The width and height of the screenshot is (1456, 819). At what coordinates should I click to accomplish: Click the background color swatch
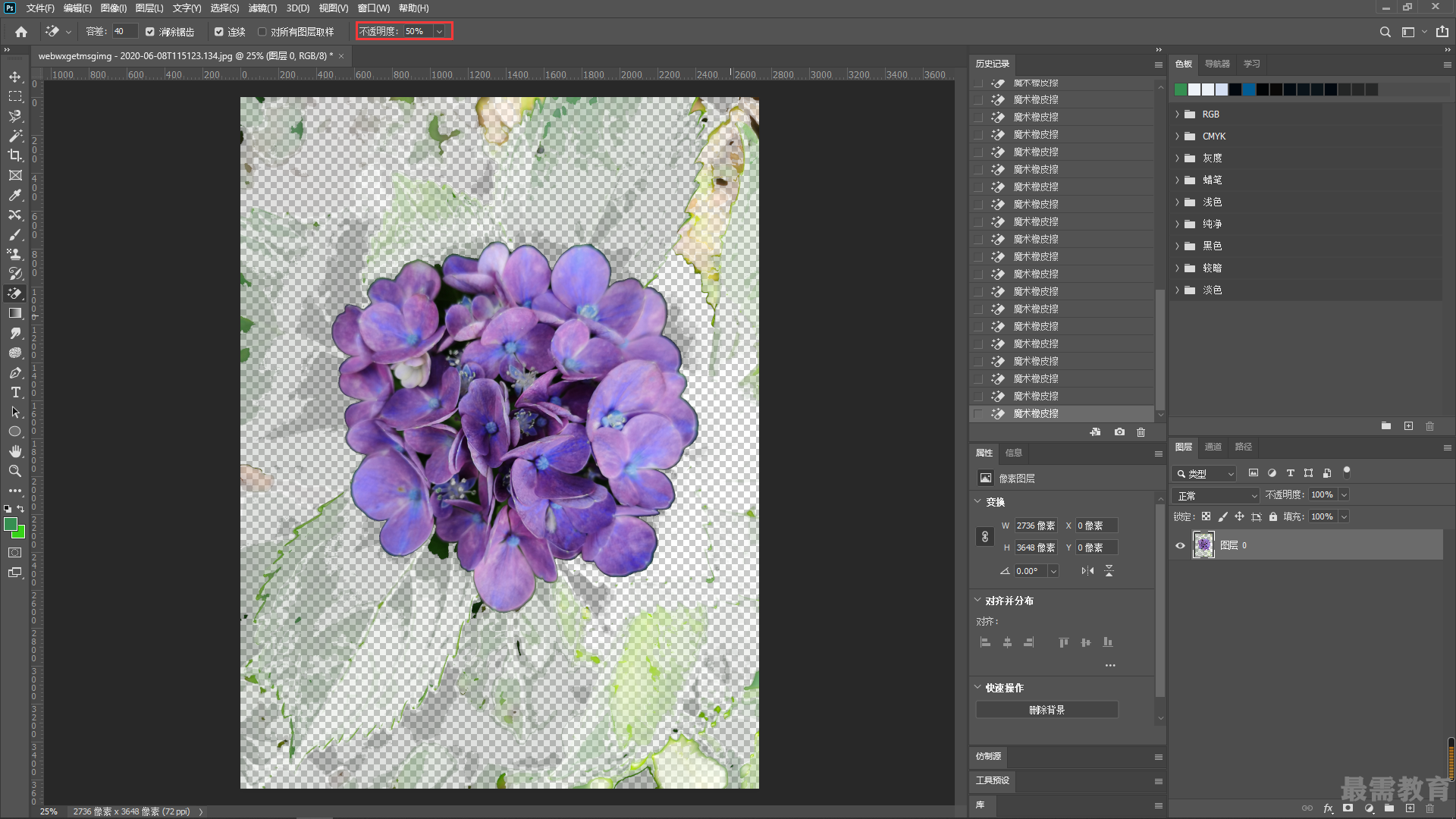click(20, 534)
